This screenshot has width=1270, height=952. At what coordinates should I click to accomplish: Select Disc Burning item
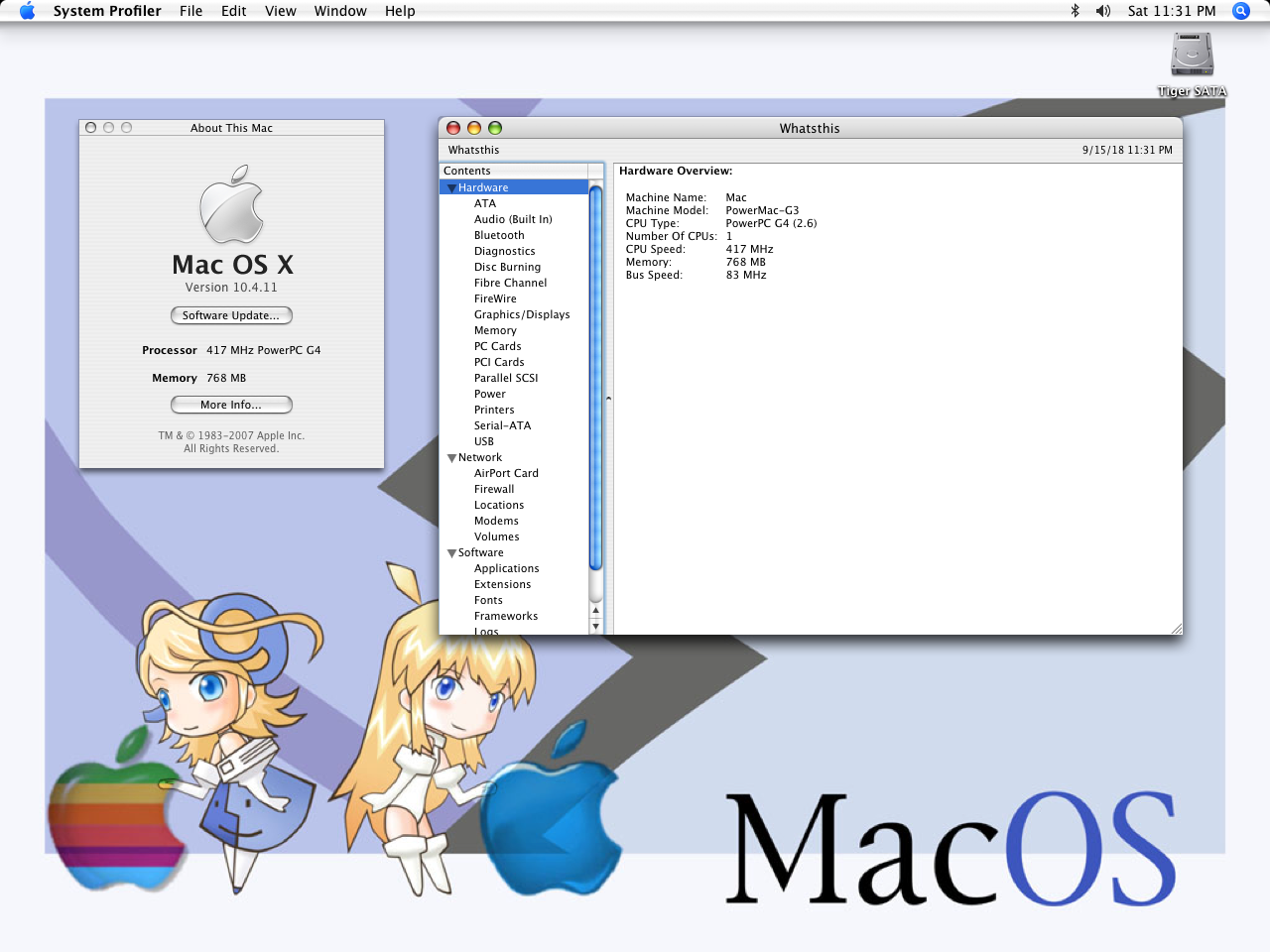click(x=507, y=267)
